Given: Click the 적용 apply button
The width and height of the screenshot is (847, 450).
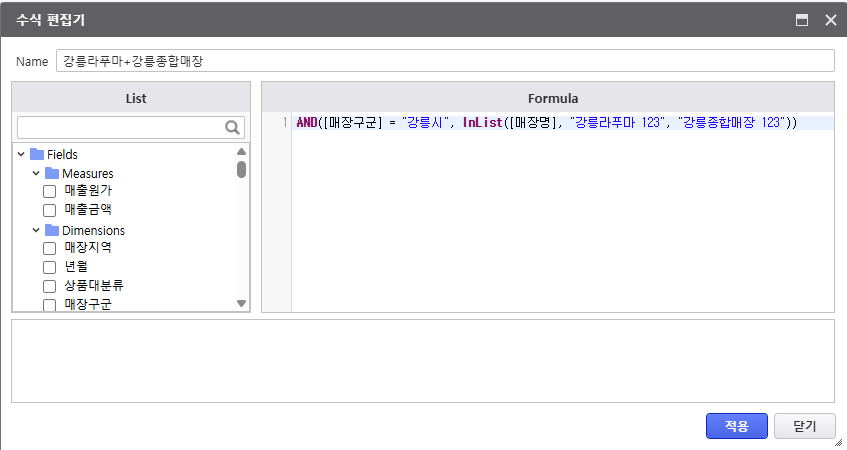Looking at the screenshot, I should pyautogui.click(x=736, y=426).
